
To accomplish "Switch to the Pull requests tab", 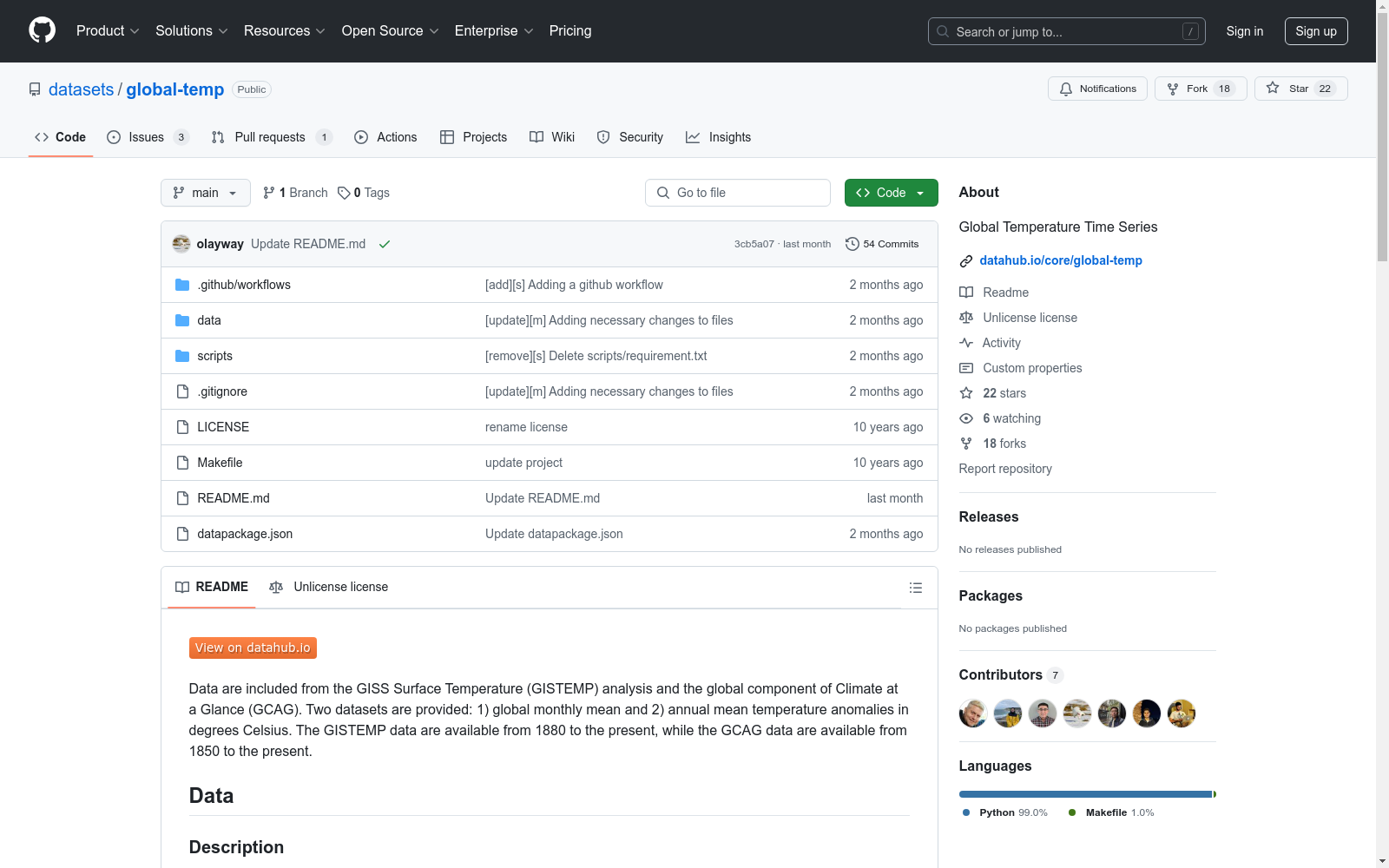I will [x=272, y=137].
